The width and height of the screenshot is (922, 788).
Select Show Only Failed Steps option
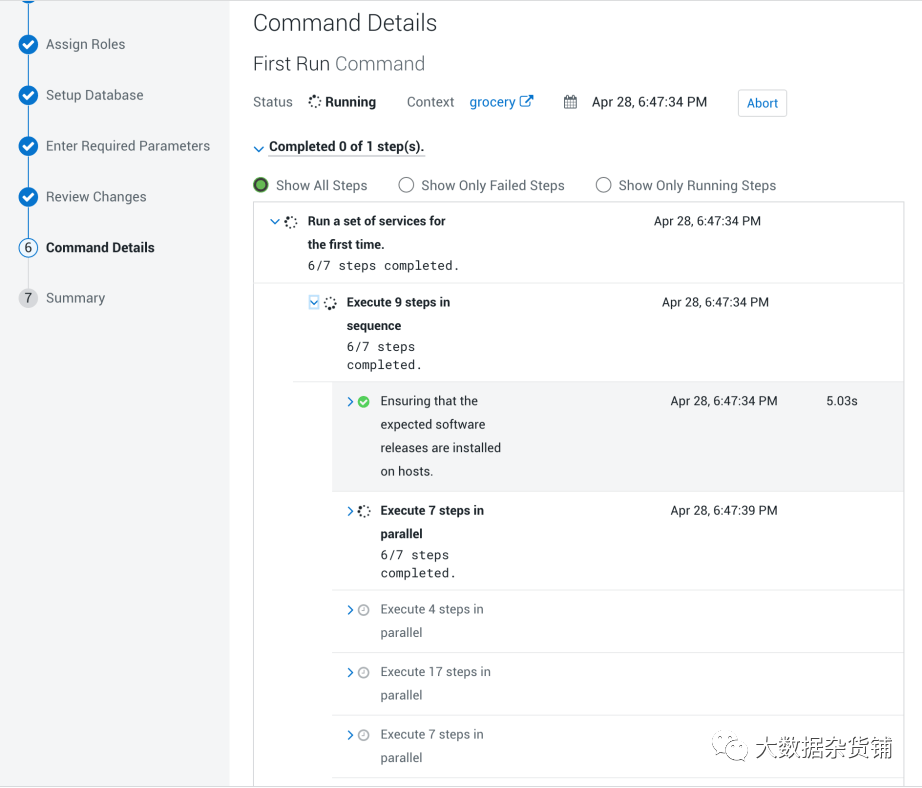pos(406,185)
